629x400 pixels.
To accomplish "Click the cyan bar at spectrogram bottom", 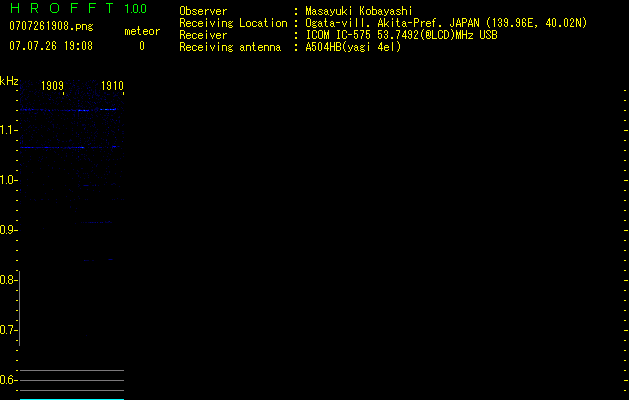I will pos(72,399).
